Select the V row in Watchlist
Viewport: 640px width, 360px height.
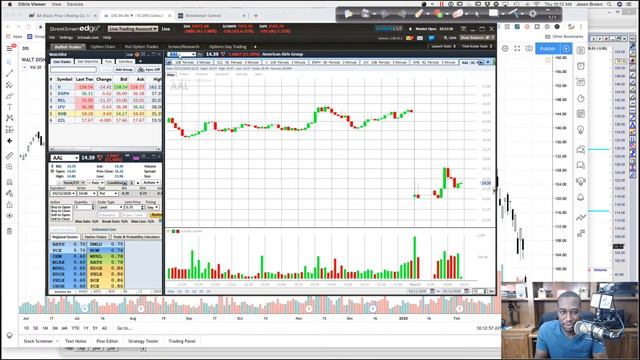pyautogui.click(x=105, y=87)
